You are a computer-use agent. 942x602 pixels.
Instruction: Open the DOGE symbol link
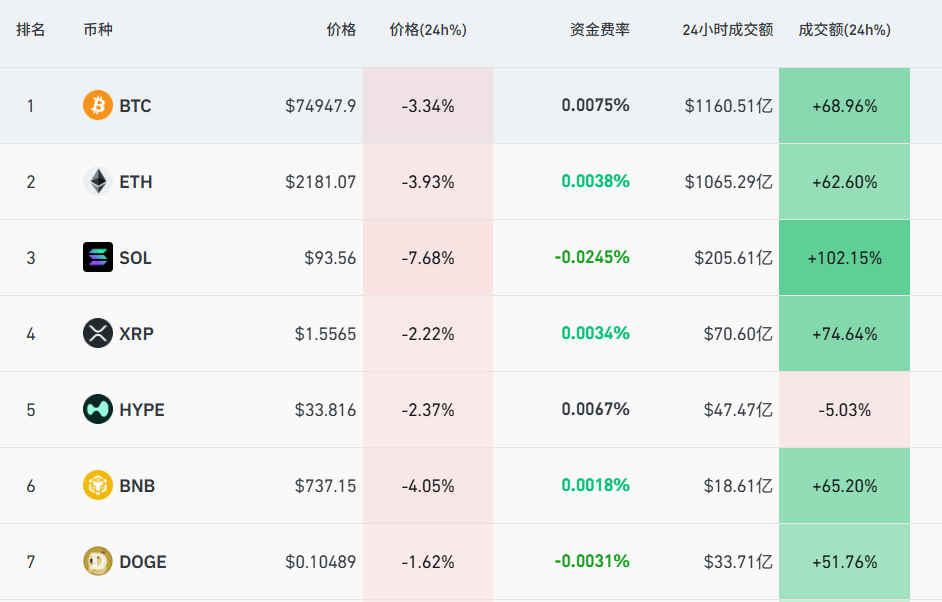[143, 562]
